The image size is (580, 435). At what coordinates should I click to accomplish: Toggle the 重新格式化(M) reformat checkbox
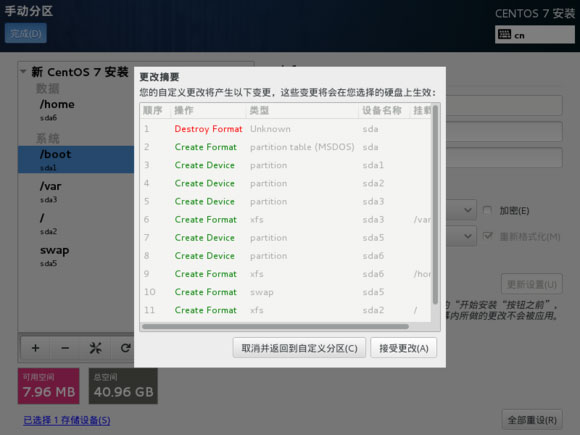[487, 236]
